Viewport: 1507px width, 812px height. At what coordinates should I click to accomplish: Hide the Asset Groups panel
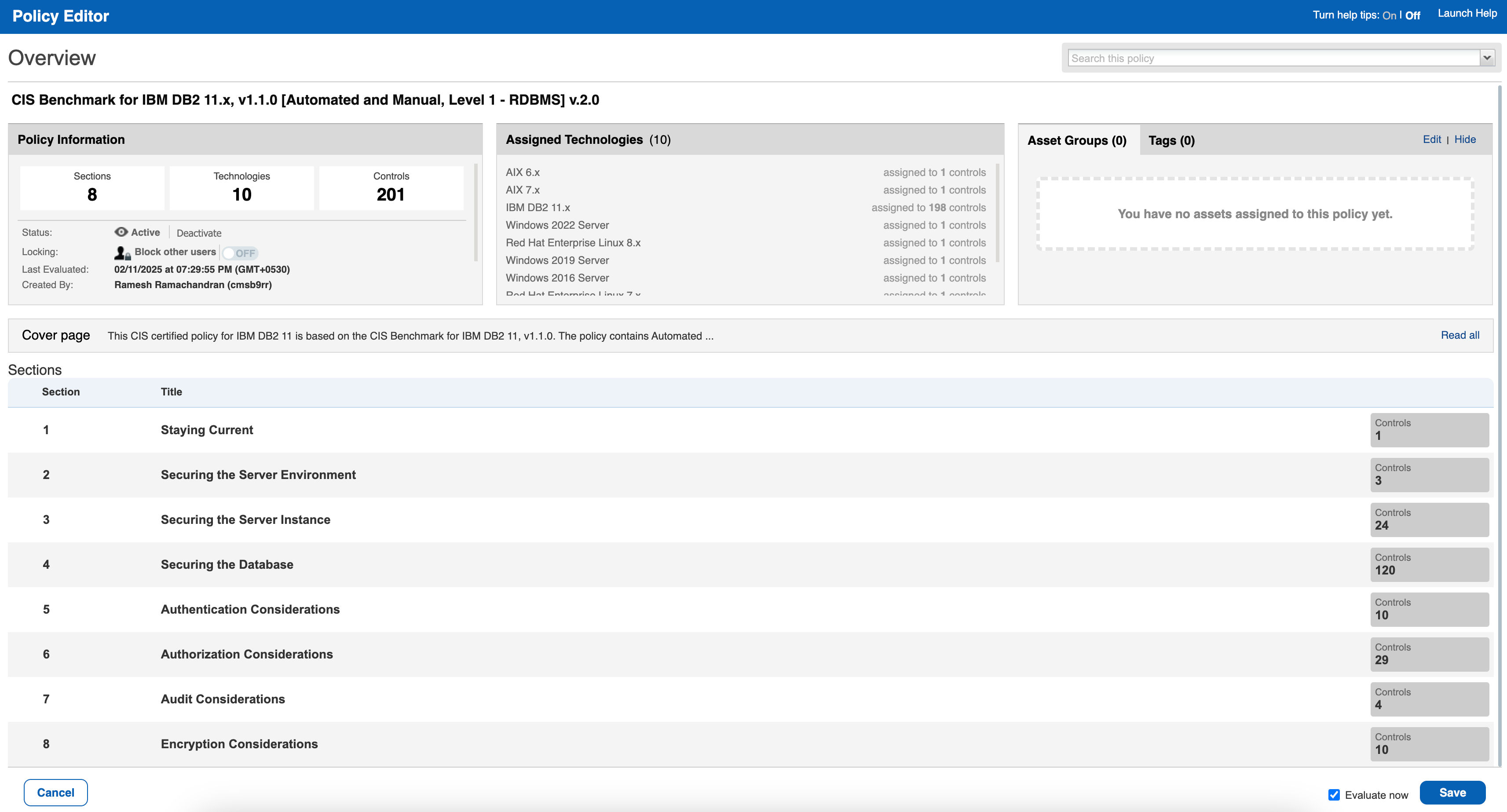click(x=1464, y=139)
